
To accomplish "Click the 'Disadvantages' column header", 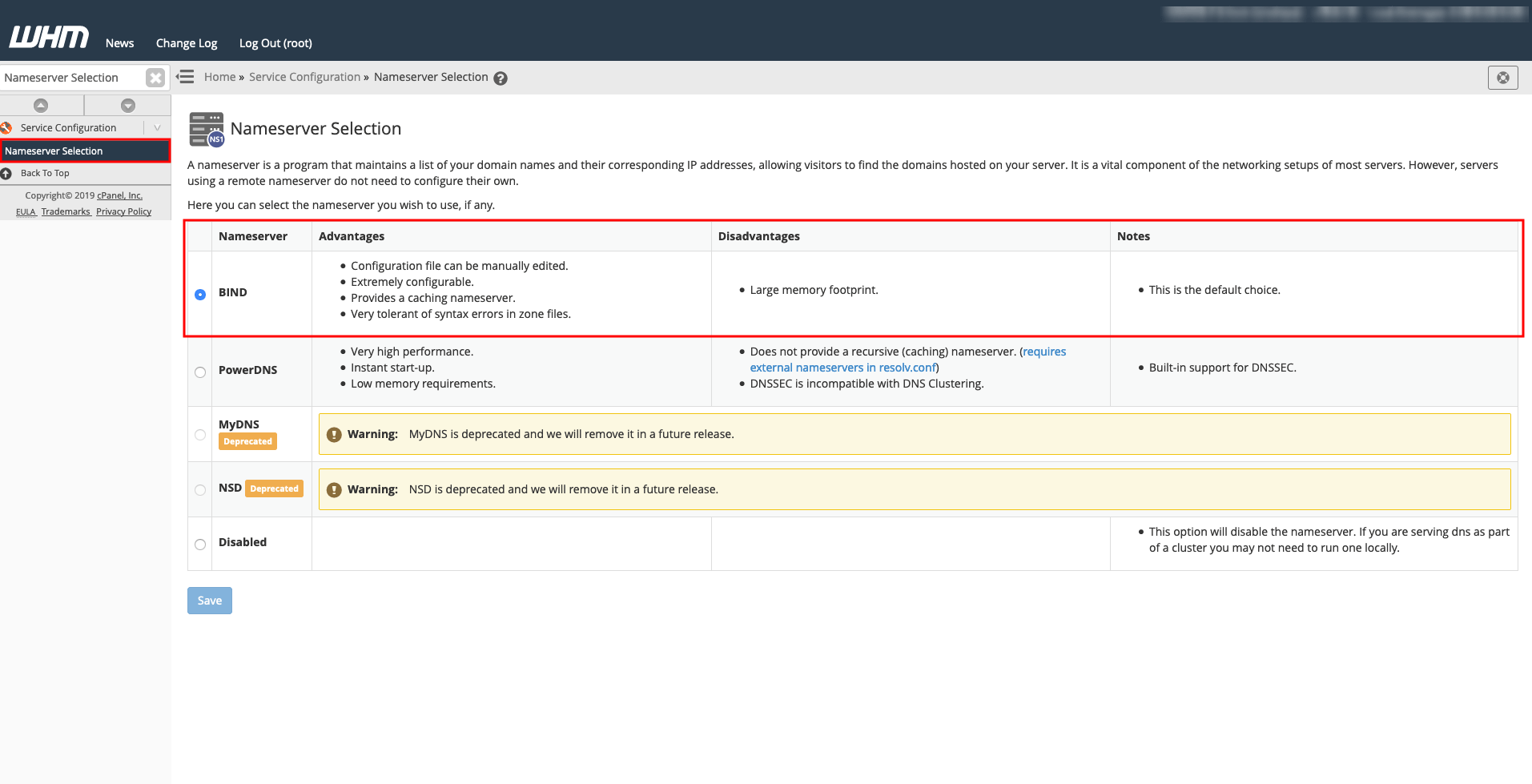I will coord(759,236).
